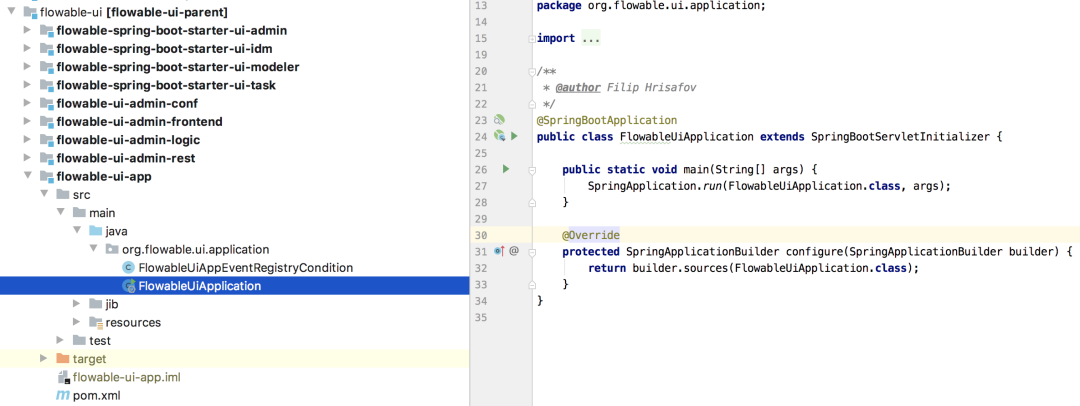The height and width of the screenshot is (406, 1080).
Task: Run main method via line 26 gutter arrow
Action: 506,169
